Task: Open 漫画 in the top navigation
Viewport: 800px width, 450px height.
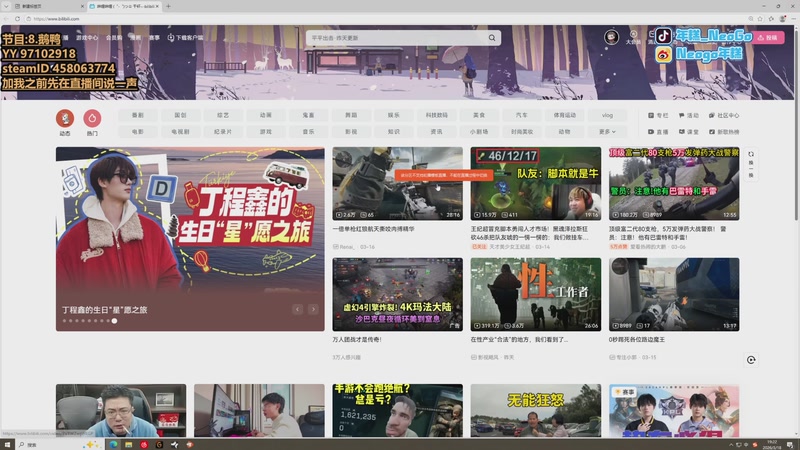Action: (135, 38)
